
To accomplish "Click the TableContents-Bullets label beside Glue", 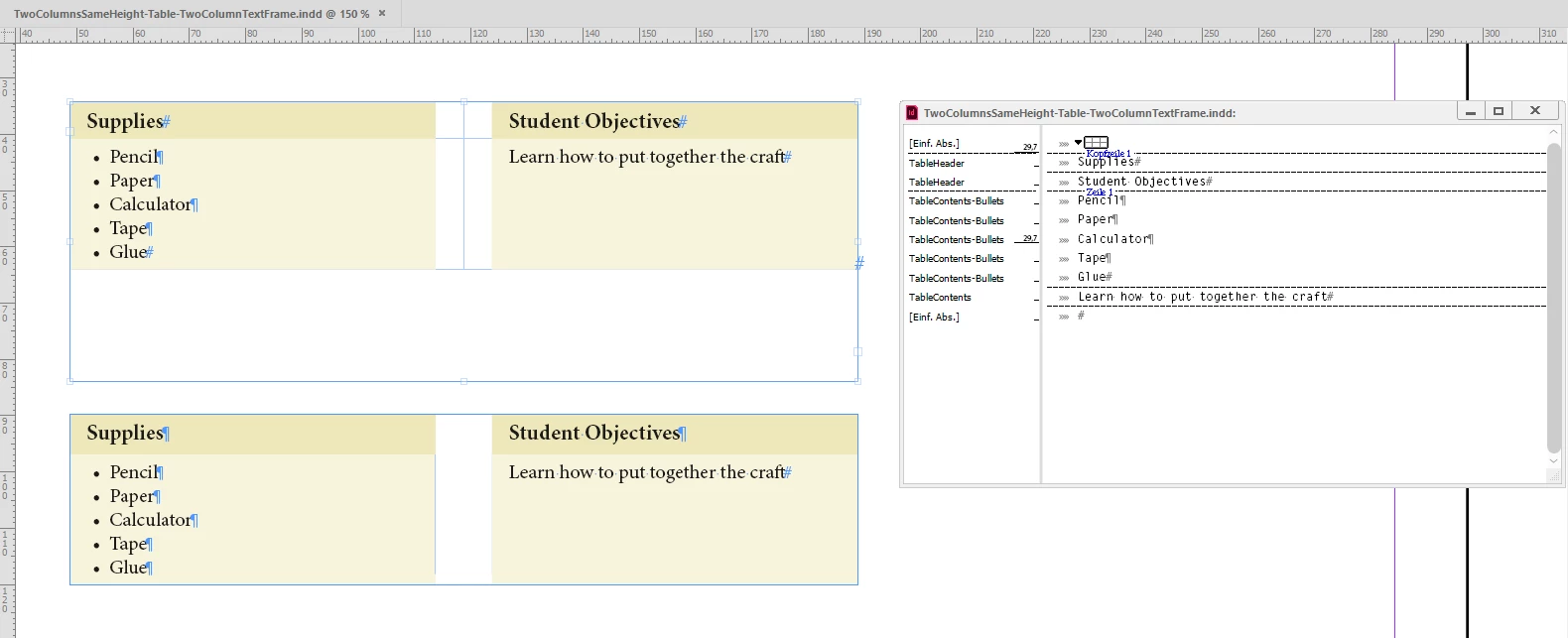I will coord(957,278).
